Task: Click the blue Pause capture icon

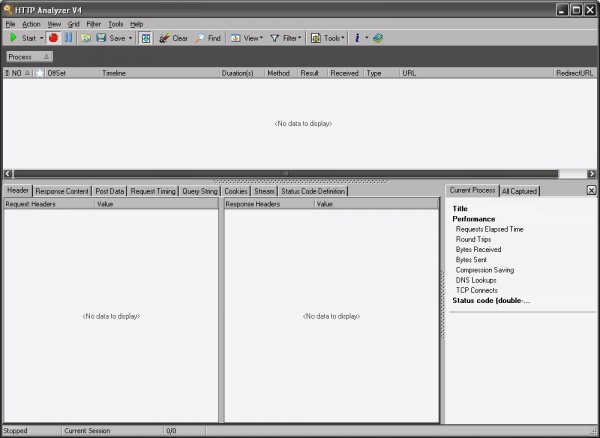Action: [68, 38]
